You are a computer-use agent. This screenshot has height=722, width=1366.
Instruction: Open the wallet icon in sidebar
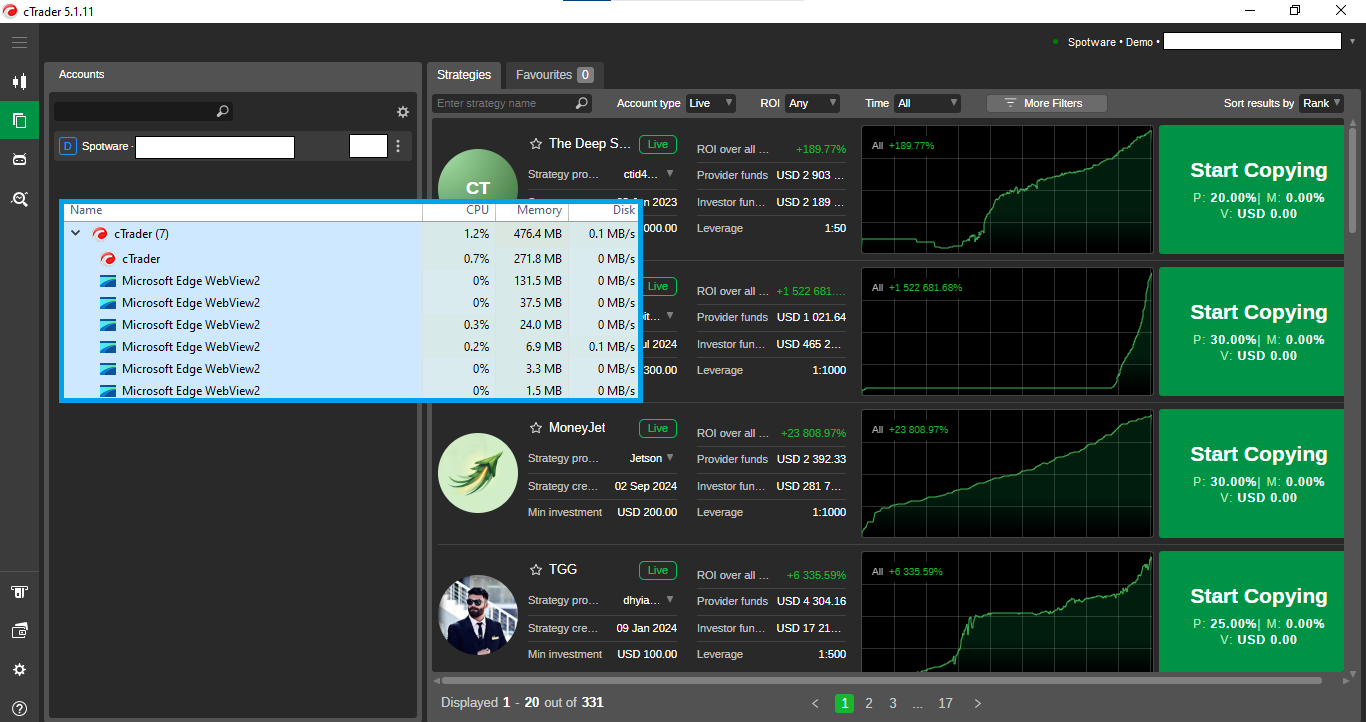click(x=19, y=631)
